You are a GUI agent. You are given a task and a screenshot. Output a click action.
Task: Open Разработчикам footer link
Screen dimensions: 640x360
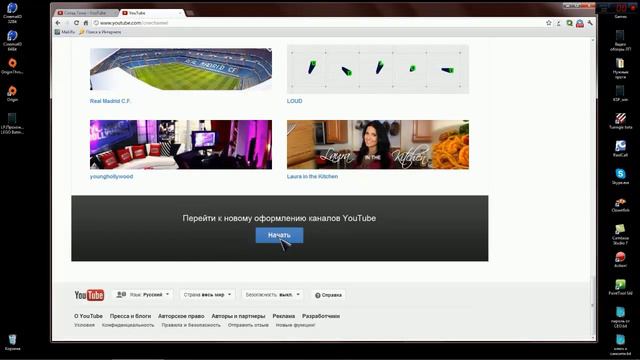[x=321, y=316]
